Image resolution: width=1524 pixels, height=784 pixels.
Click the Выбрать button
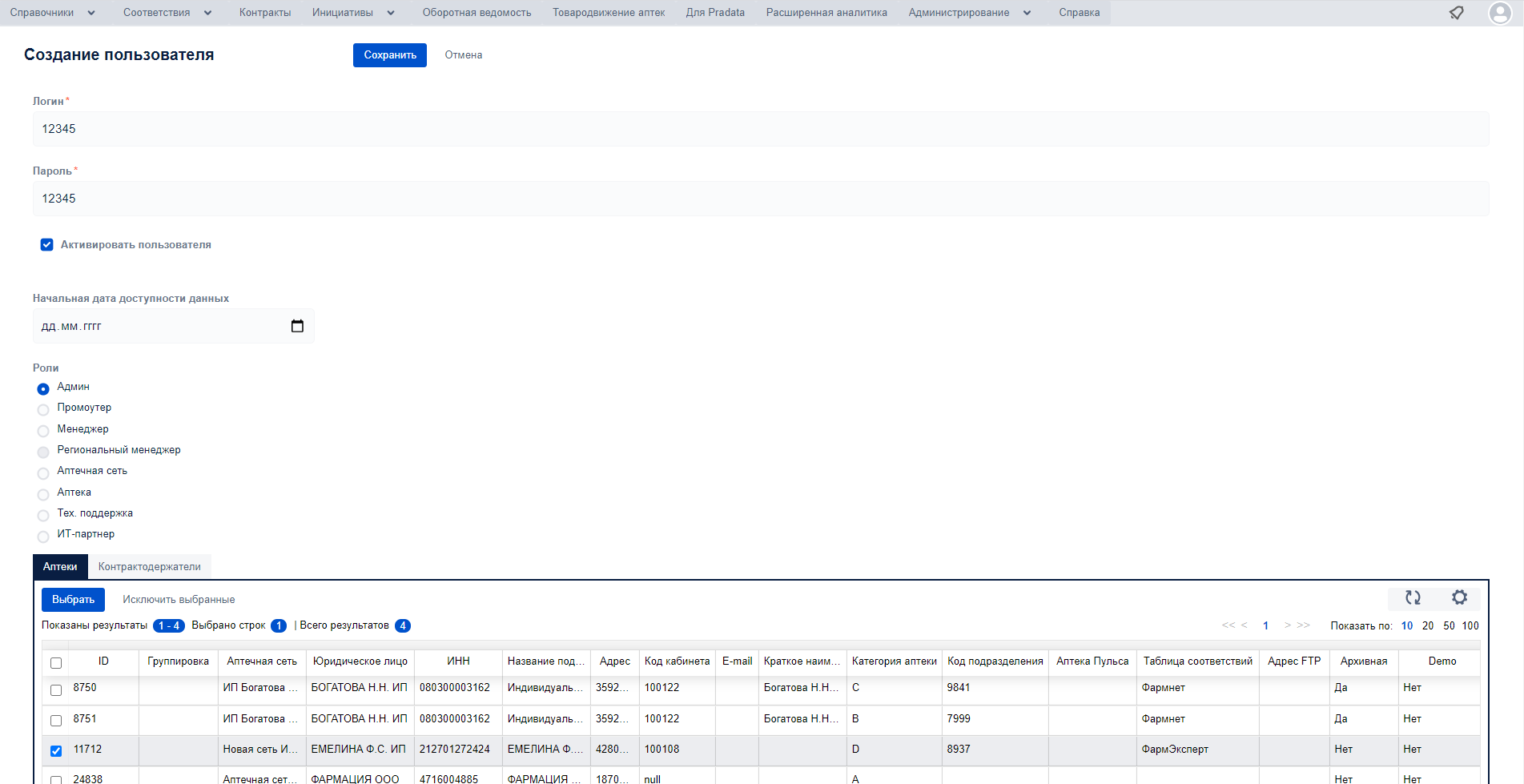click(73, 599)
